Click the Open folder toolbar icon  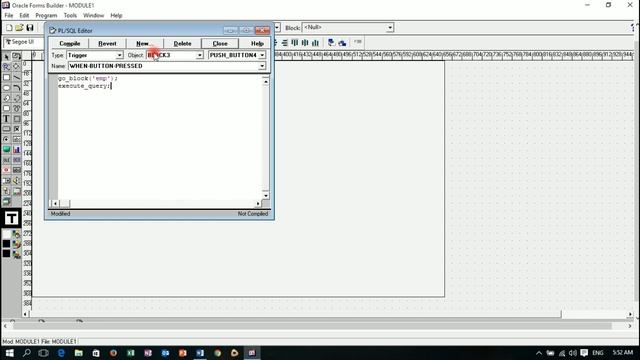tap(19, 28)
